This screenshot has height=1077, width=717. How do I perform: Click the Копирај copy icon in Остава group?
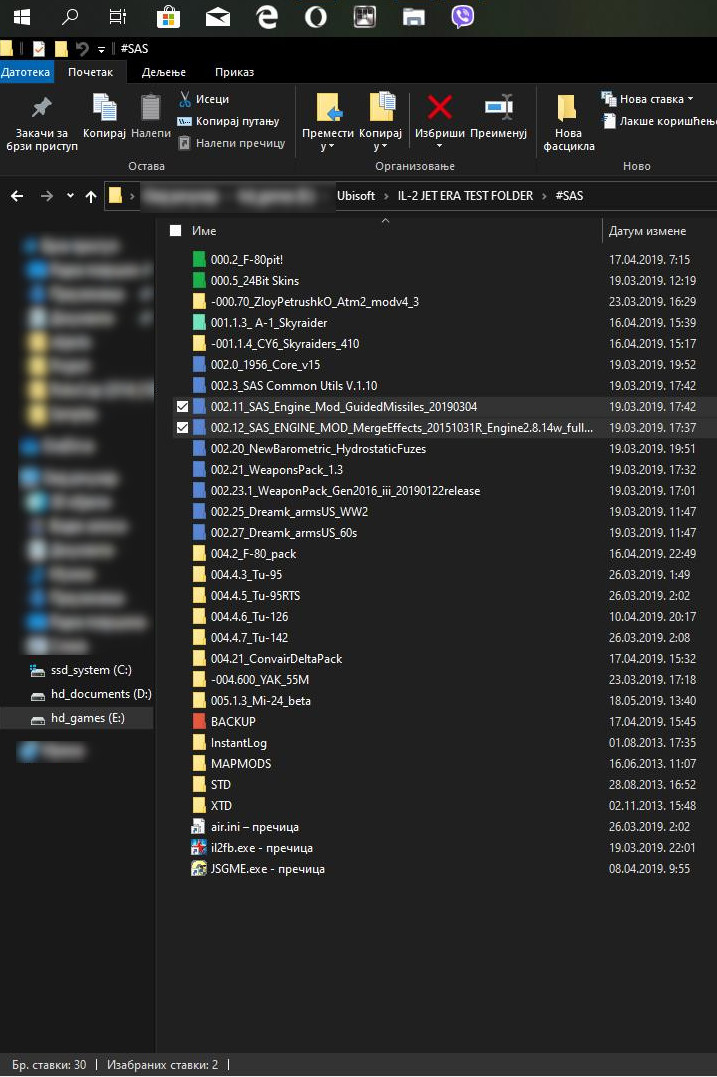pos(104,109)
